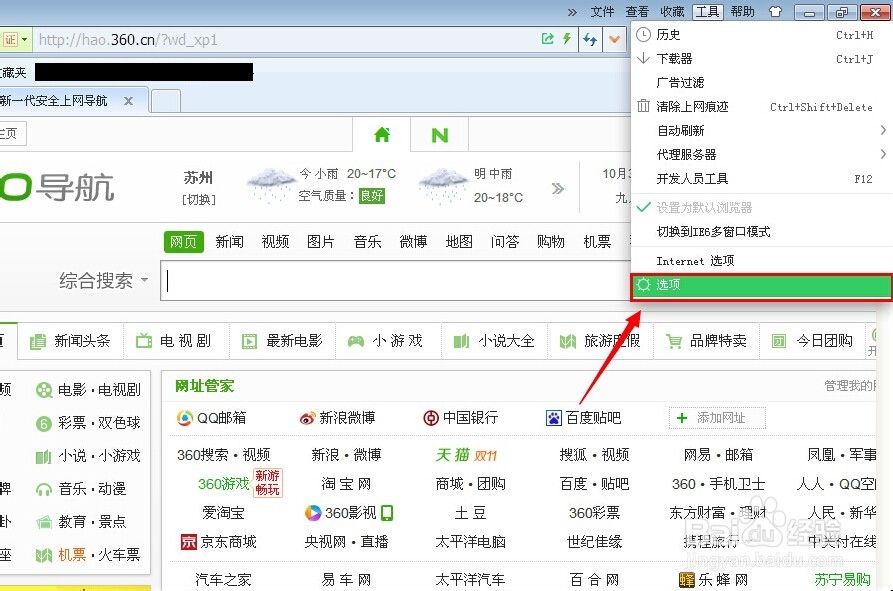Click the share page icon in address bar

coord(547,39)
